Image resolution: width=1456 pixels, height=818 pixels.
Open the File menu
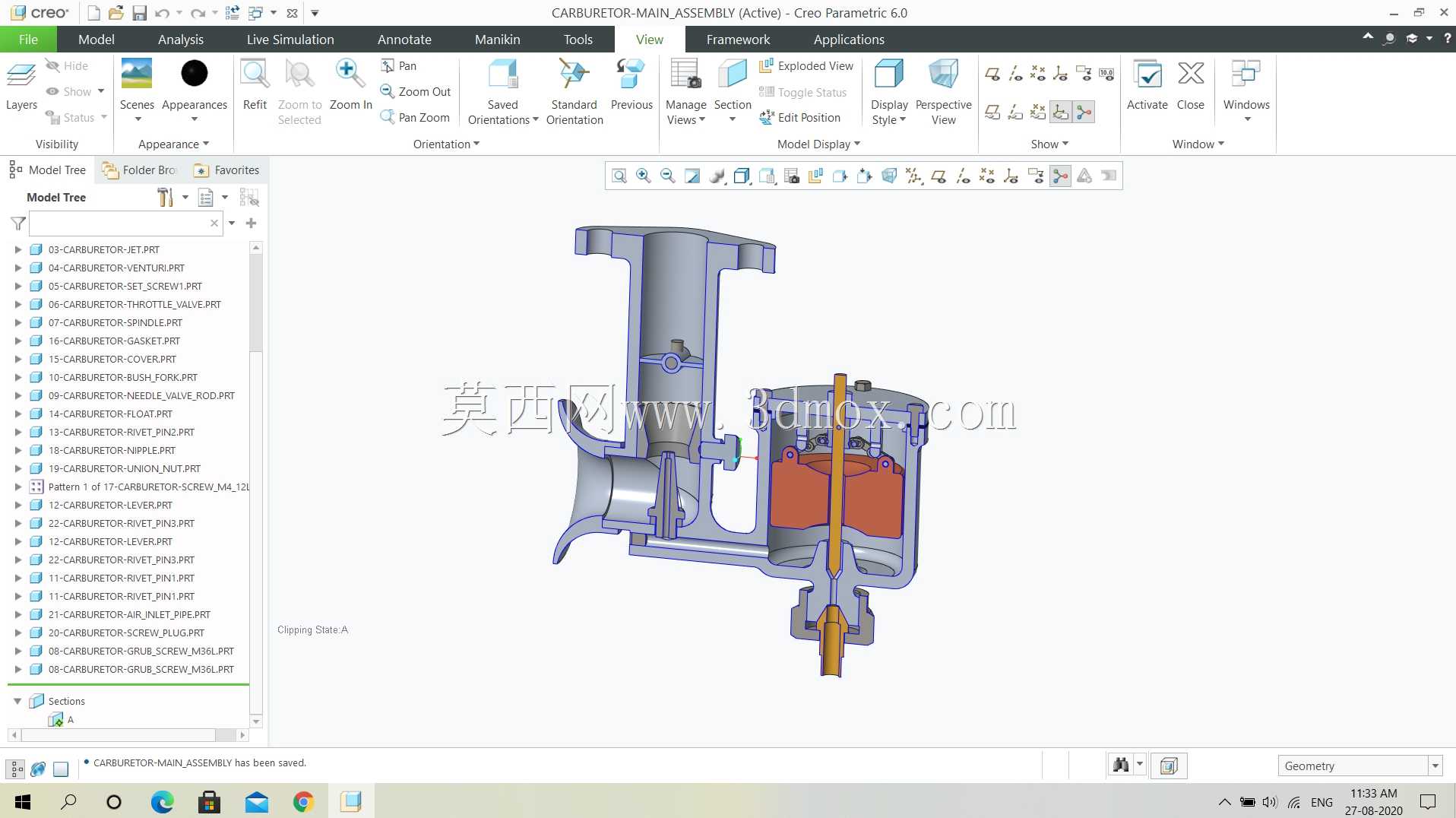pos(28,40)
